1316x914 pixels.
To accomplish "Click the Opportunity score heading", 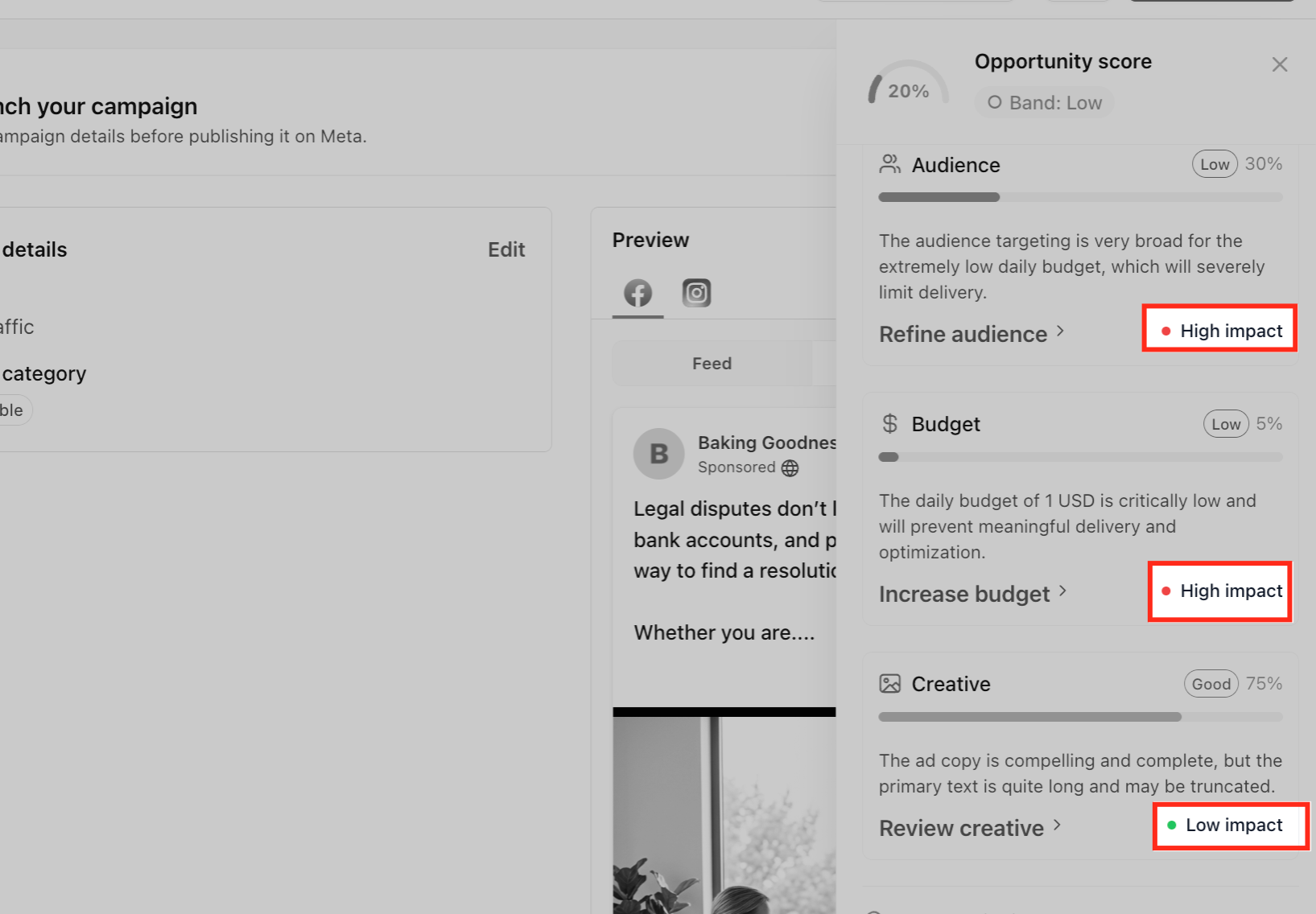I will [1063, 61].
